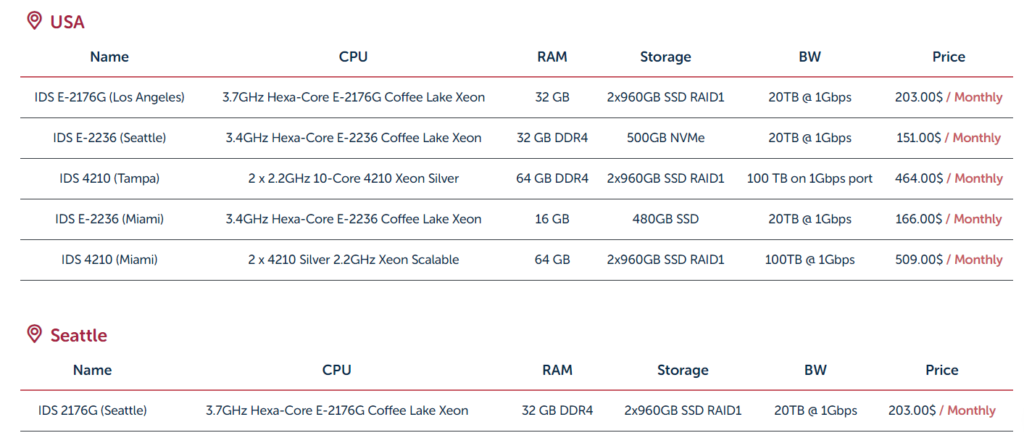Select IDS E-2236 (Seattle) server name
The width and height of the screenshot is (1024, 446).
(x=109, y=138)
